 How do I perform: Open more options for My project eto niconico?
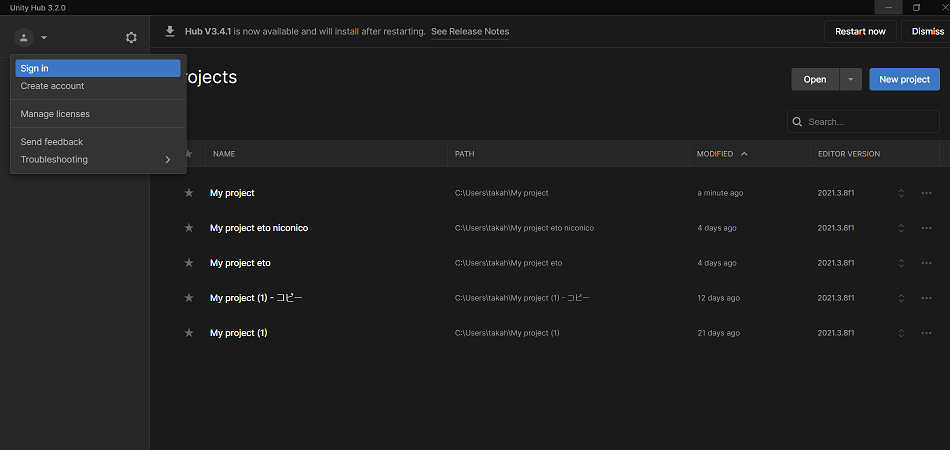(926, 228)
